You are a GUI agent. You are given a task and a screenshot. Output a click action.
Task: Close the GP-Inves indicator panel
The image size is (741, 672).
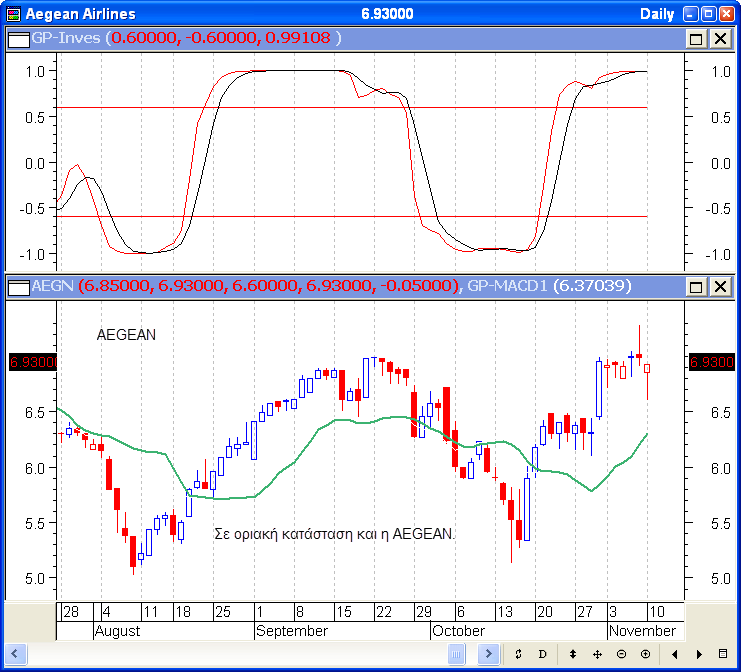click(719, 38)
